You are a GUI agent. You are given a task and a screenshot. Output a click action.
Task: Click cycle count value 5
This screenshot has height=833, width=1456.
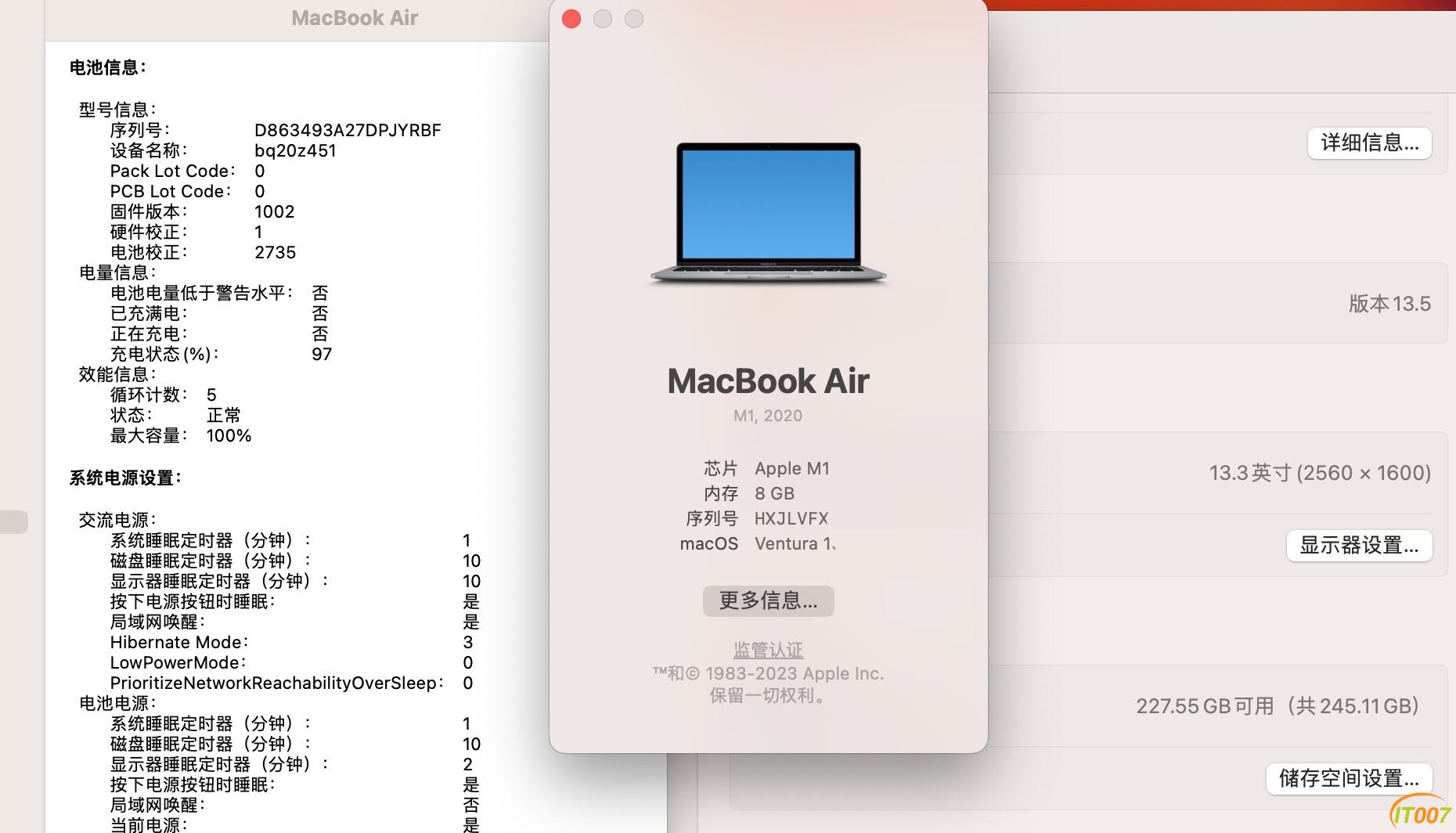211,395
